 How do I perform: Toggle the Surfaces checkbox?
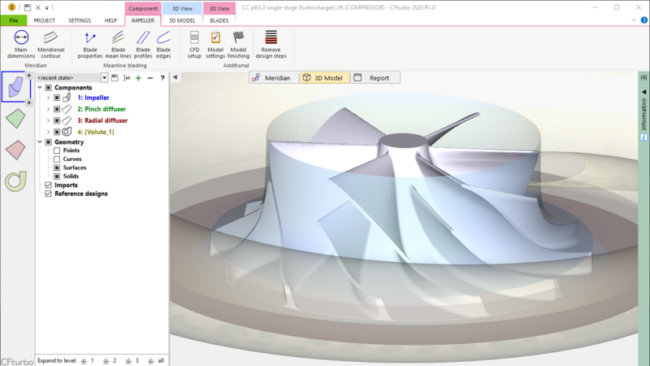[57, 168]
